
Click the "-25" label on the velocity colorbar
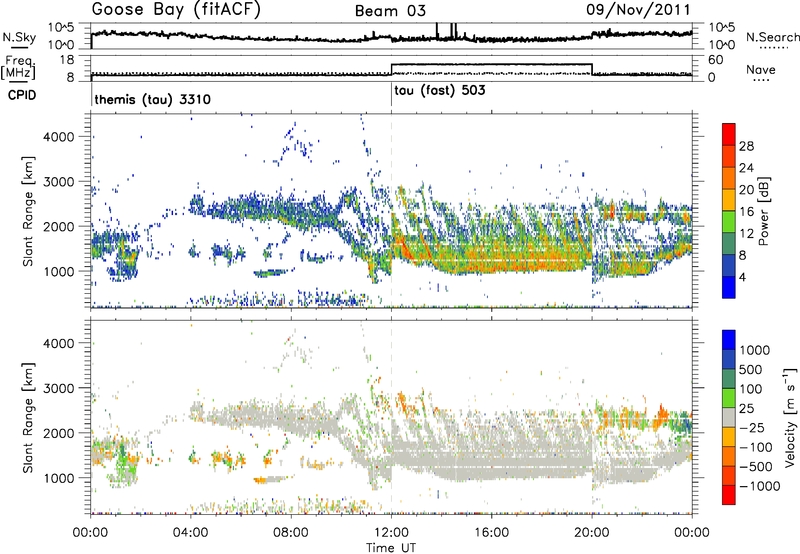752,428
